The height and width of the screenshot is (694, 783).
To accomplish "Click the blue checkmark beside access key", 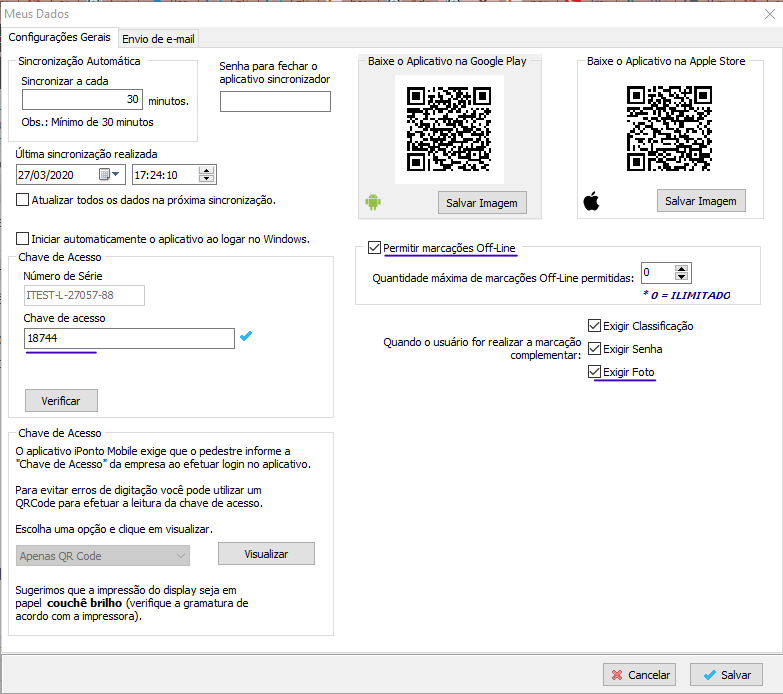I will (x=246, y=337).
